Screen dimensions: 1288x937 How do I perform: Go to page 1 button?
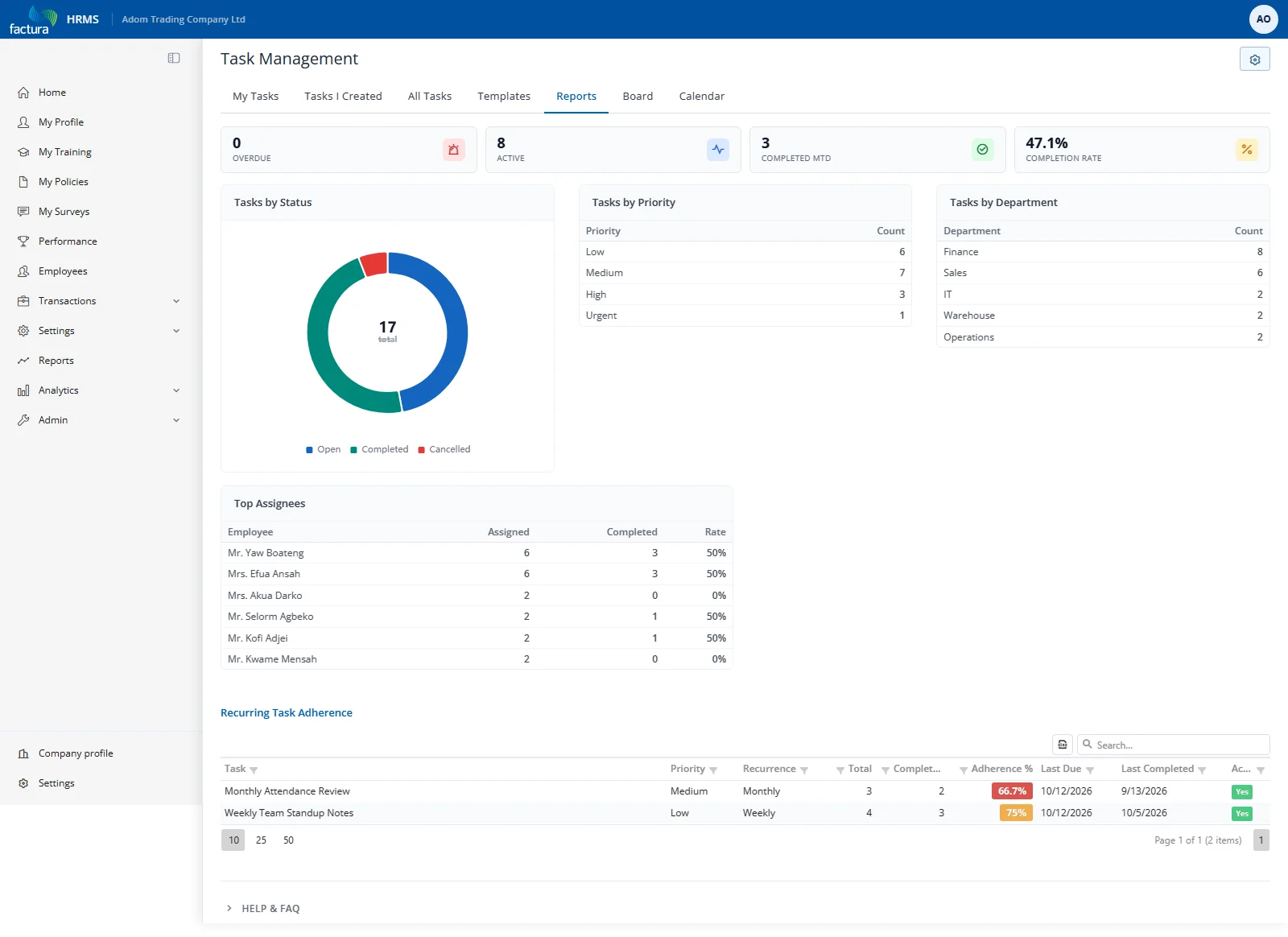1261,840
